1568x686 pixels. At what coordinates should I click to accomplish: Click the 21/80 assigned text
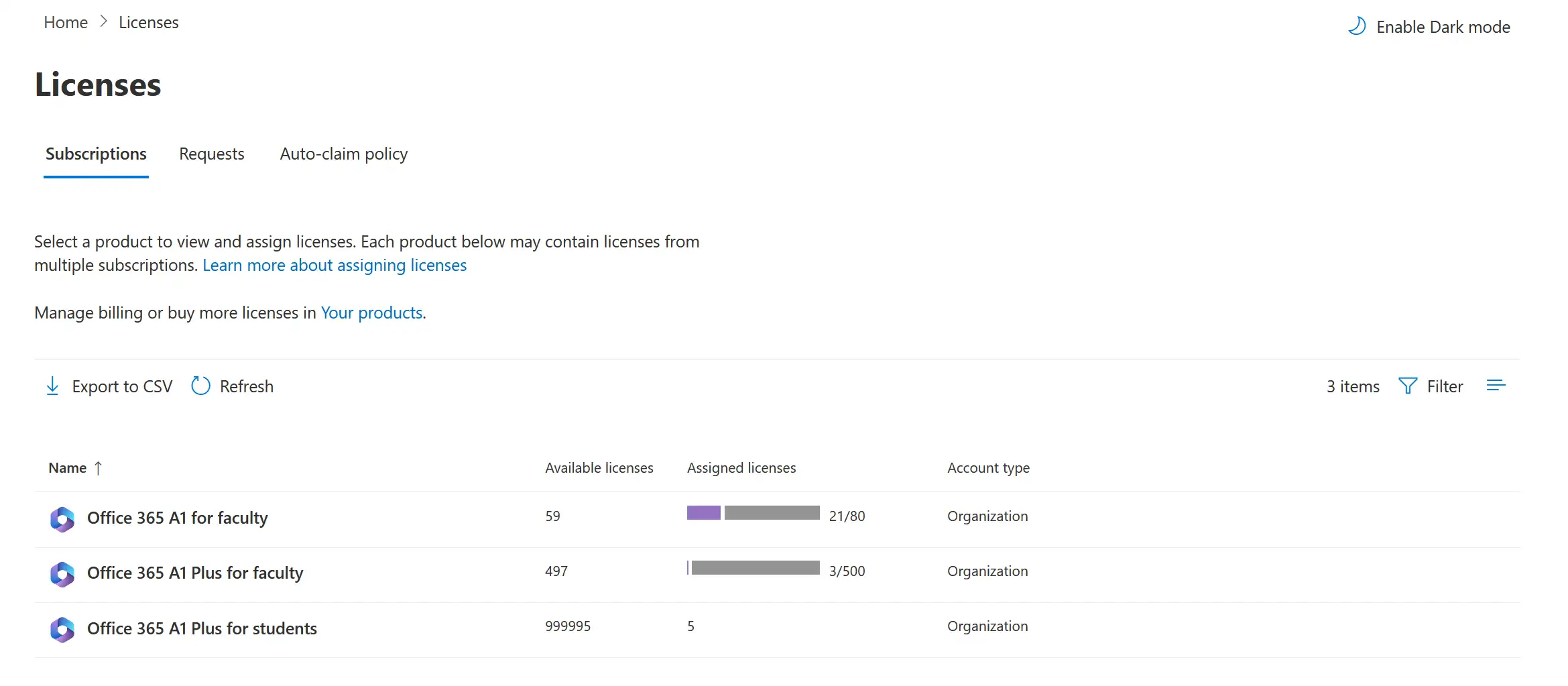(x=847, y=516)
